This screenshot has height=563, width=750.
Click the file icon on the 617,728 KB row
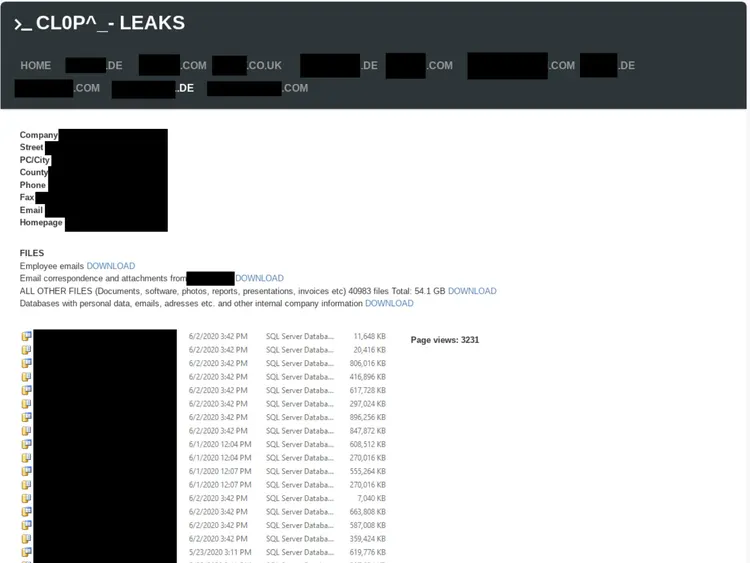27,390
